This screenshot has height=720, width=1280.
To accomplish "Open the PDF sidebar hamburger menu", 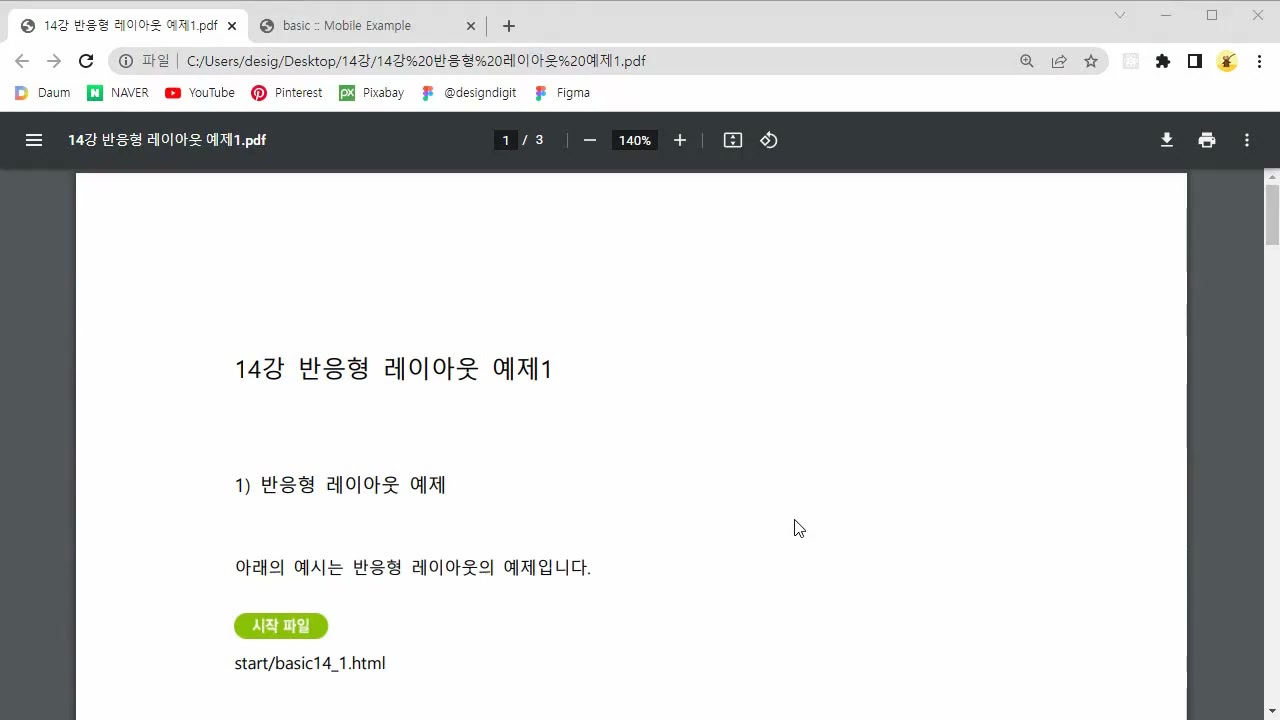I will (x=34, y=140).
